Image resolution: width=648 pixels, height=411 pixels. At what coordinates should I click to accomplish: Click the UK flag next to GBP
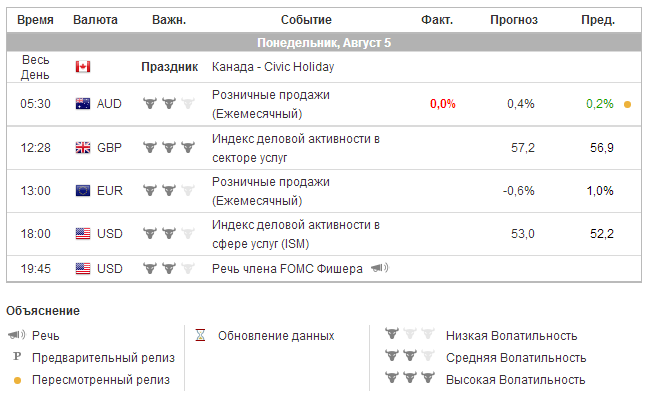pyautogui.click(x=83, y=148)
